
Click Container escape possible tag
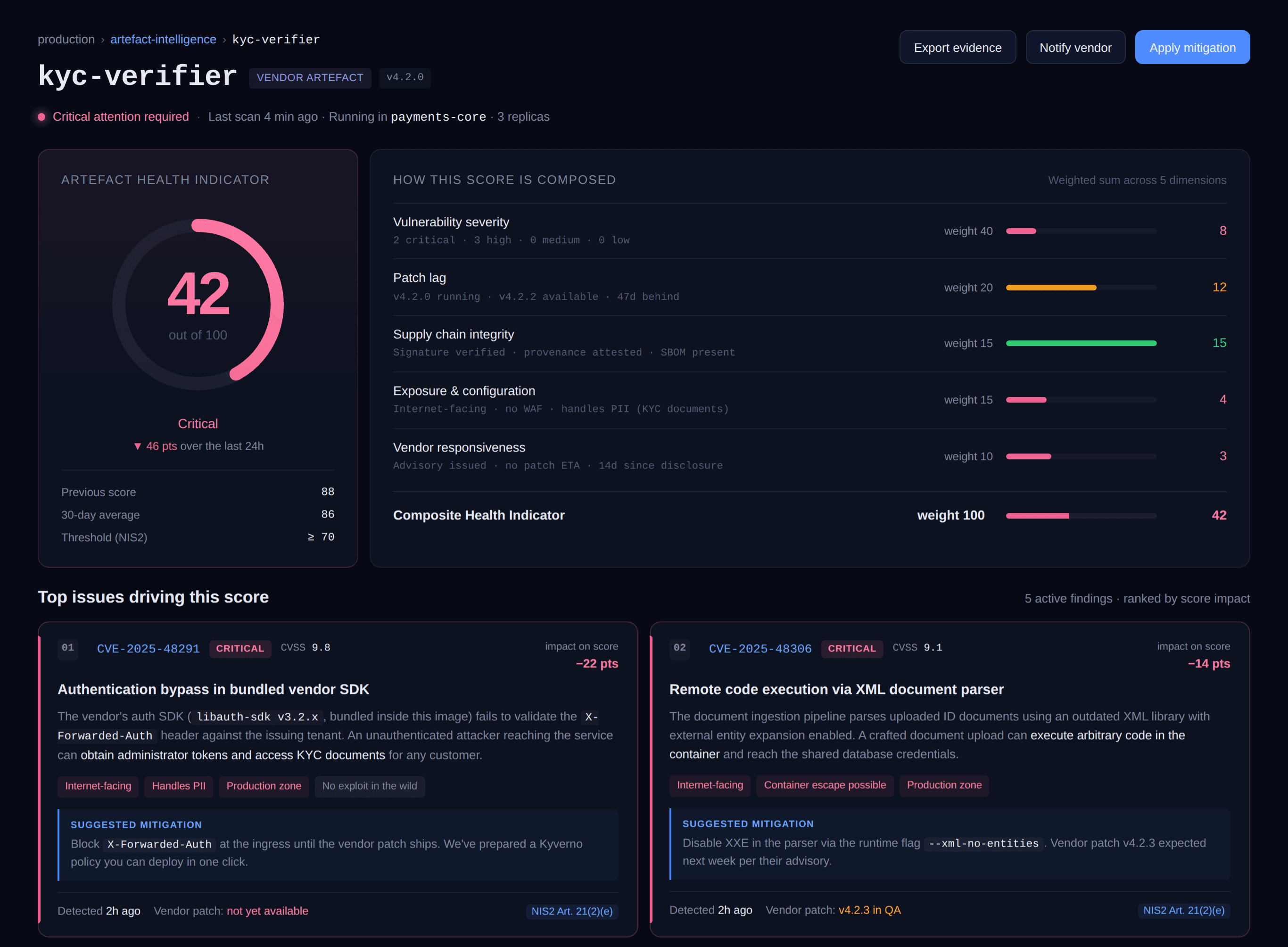824,785
